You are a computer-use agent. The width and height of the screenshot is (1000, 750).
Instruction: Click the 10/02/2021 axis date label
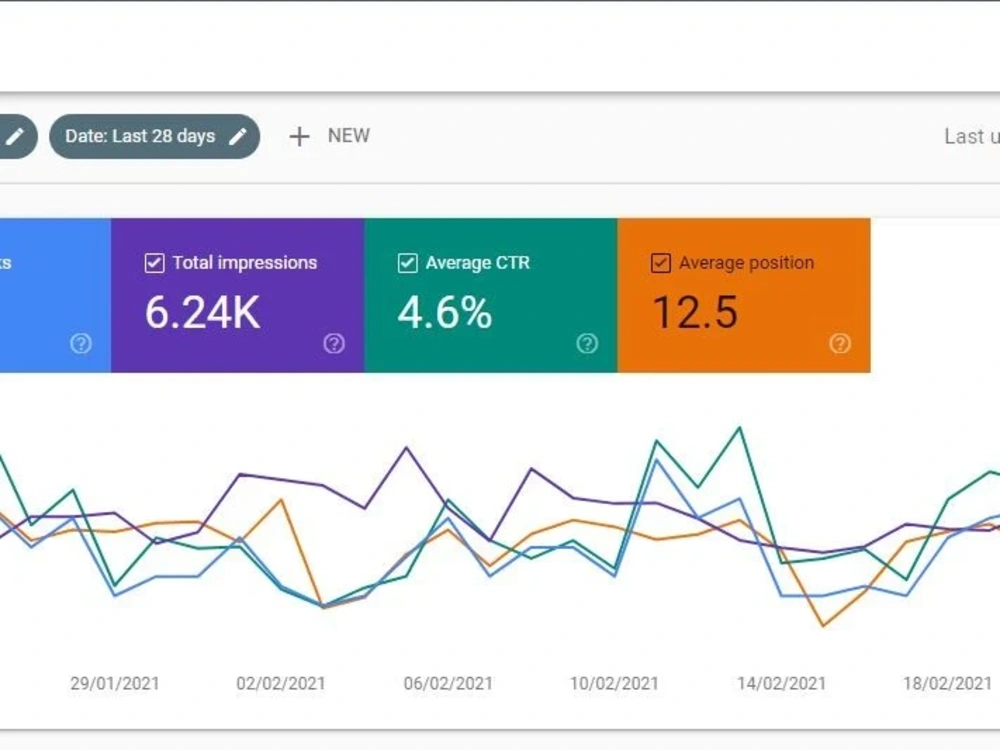coord(614,684)
